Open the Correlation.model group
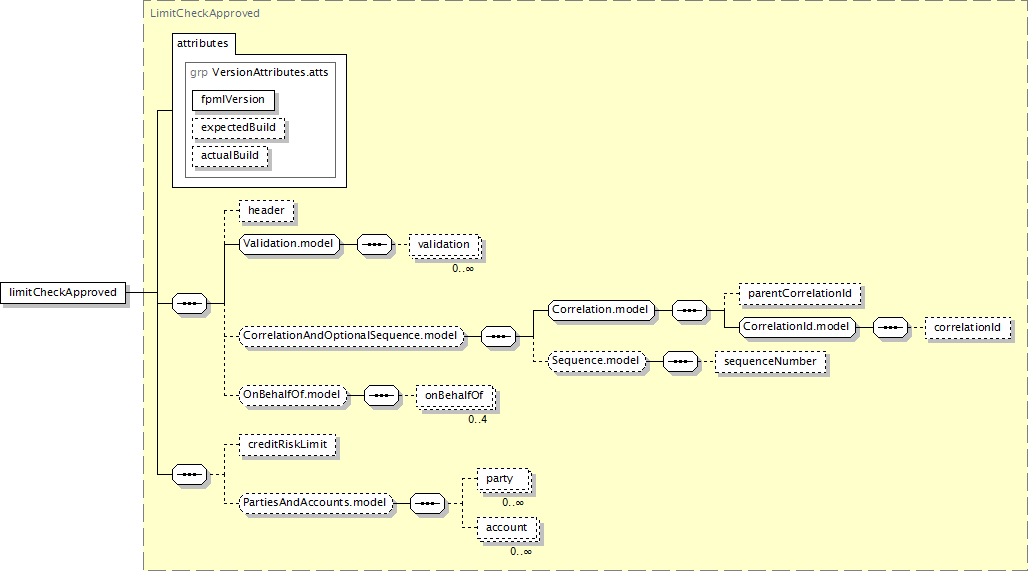Viewport: 1028px width, 571px height. tap(601, 309)
